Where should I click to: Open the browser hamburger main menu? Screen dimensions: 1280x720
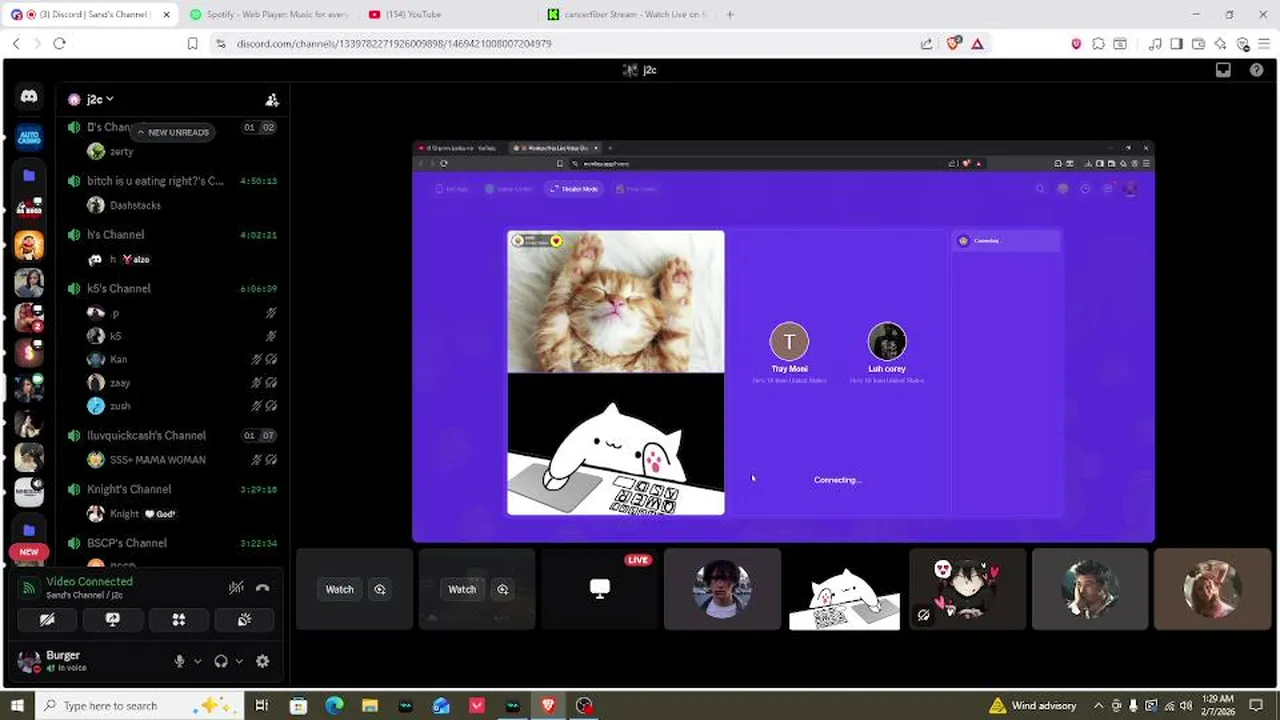coord(1264,44)
